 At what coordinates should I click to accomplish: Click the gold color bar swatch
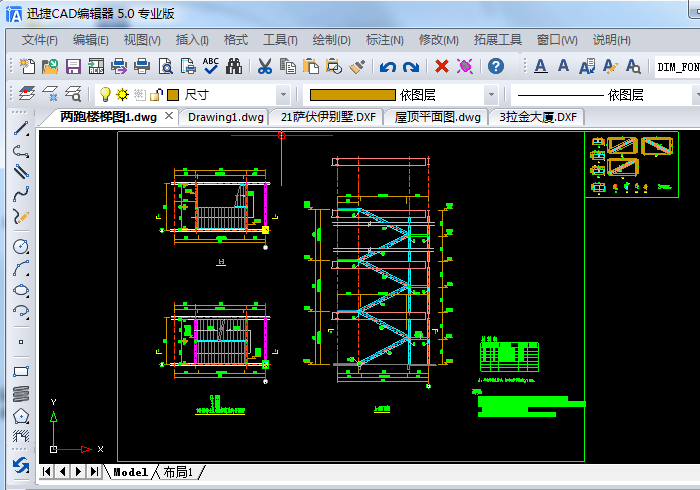(x=353, y=95)
